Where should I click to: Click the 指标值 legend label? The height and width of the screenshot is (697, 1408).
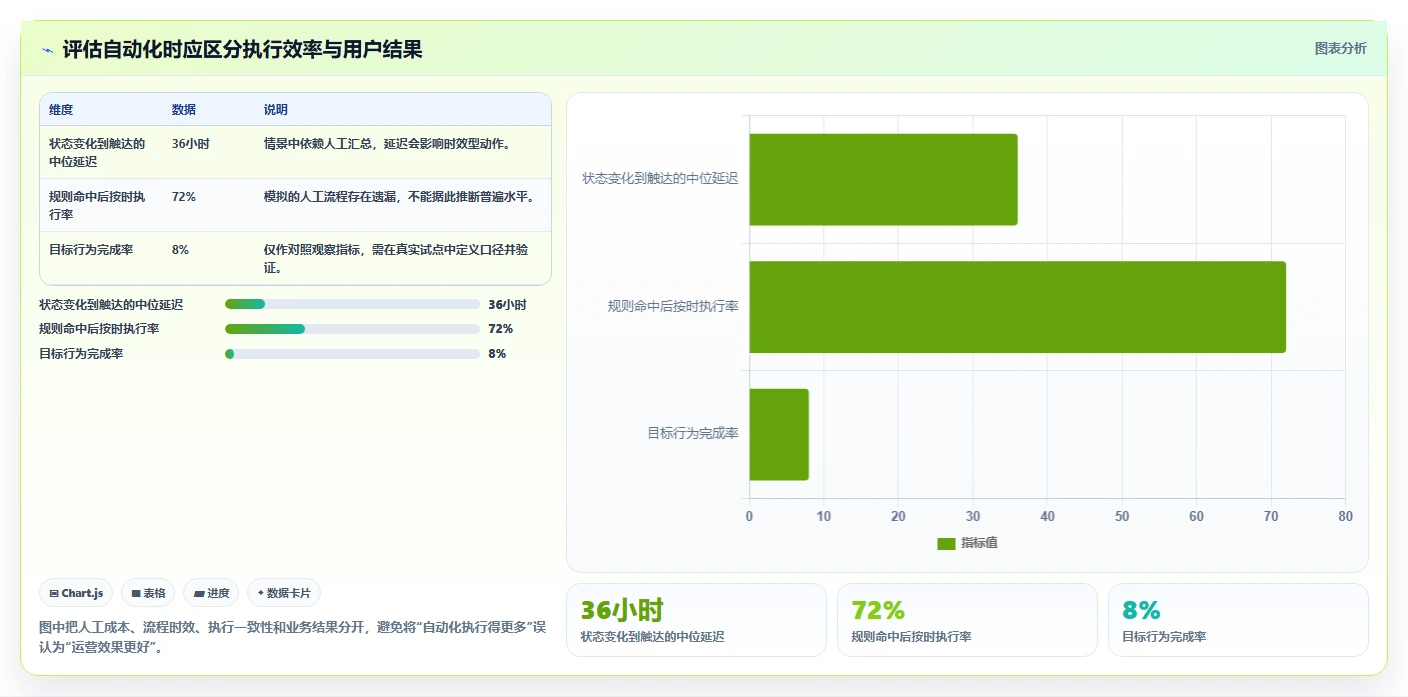pyautogui.click(x=980, y=543)
